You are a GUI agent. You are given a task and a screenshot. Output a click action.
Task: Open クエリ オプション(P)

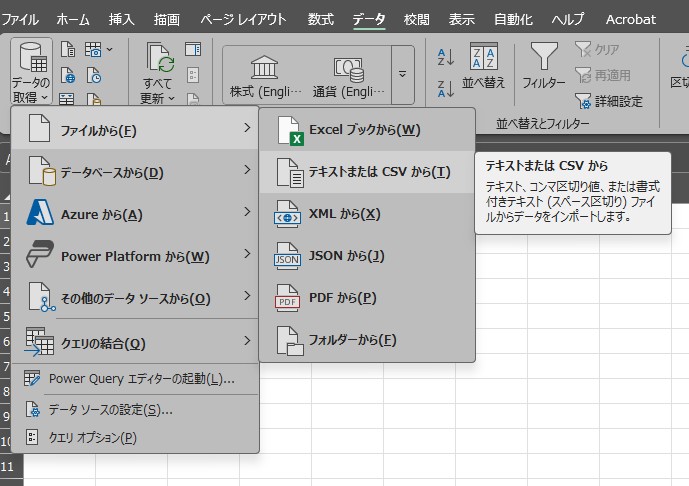pos(135,438)
